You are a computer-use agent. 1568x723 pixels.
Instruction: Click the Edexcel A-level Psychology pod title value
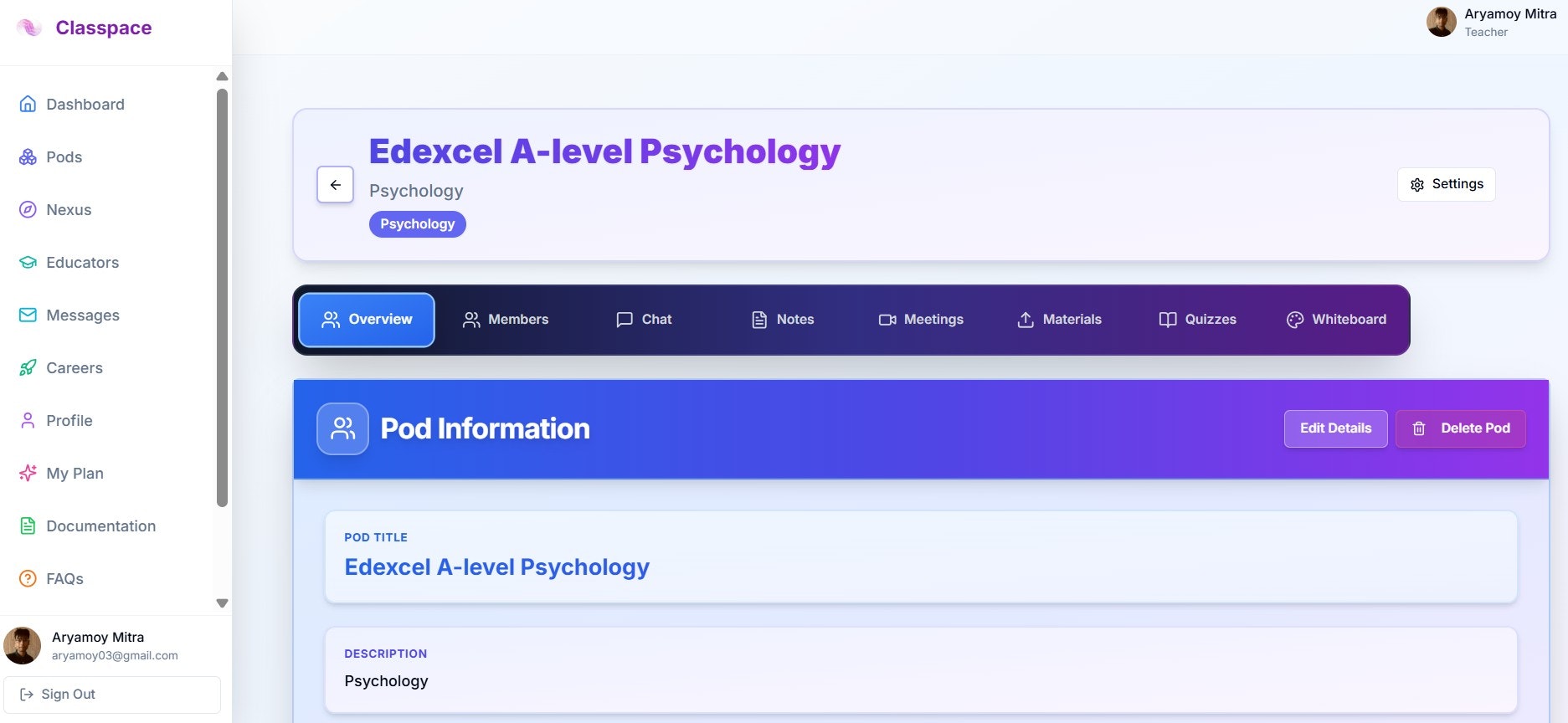tap(496, 567)
